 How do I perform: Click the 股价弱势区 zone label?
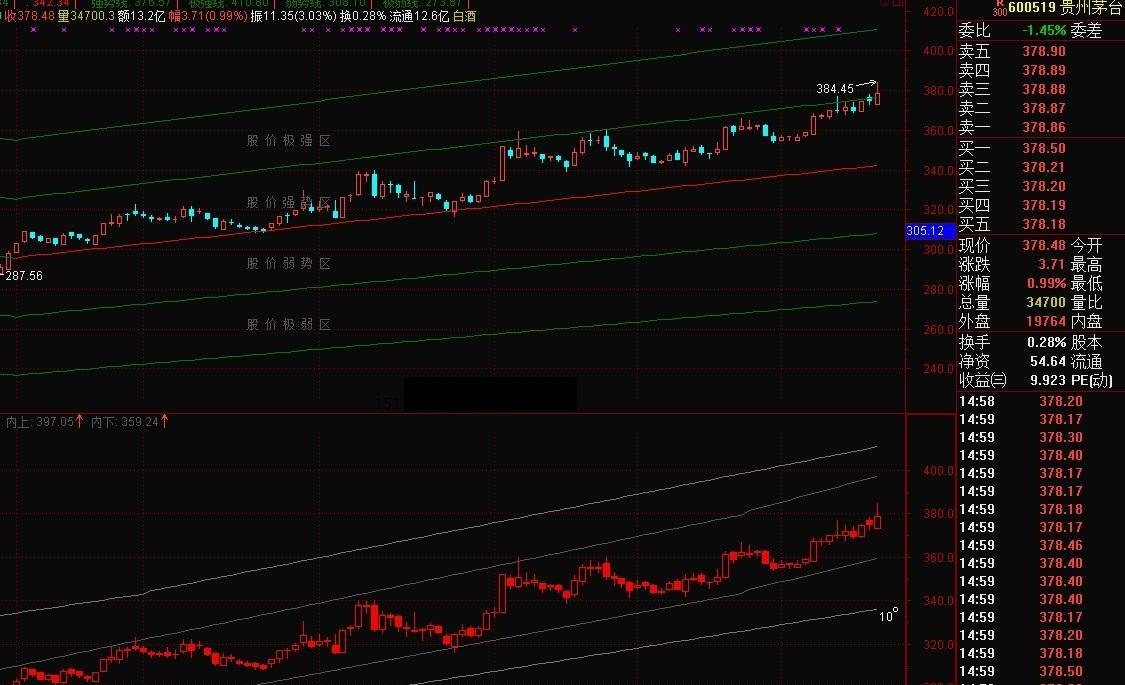pos(288,263)
